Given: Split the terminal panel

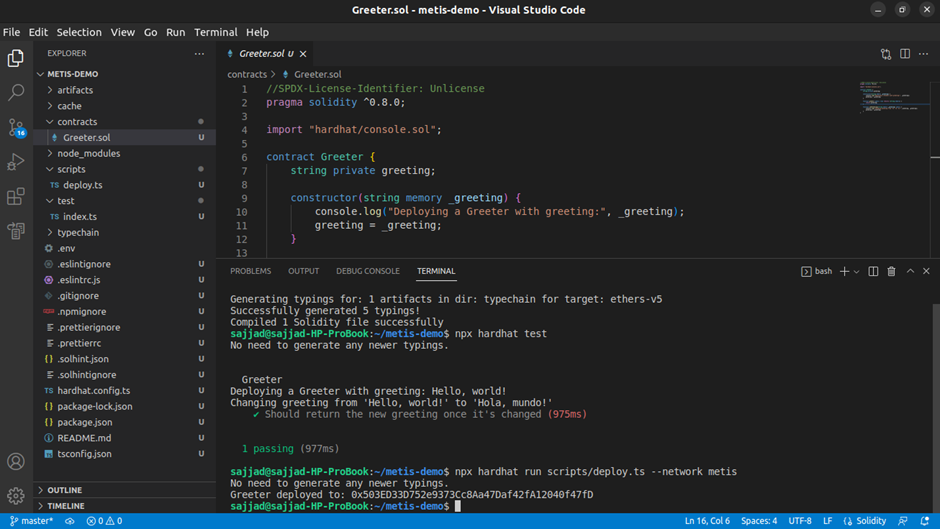Looking at the screenshot, I should pos(873,271).
